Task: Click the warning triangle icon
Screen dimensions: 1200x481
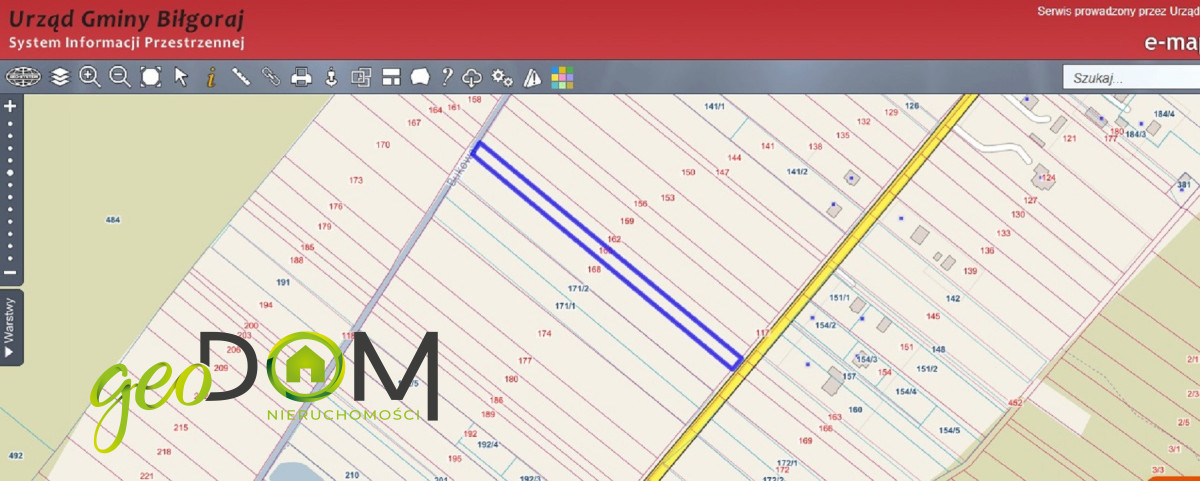Action: coord(533,77)
